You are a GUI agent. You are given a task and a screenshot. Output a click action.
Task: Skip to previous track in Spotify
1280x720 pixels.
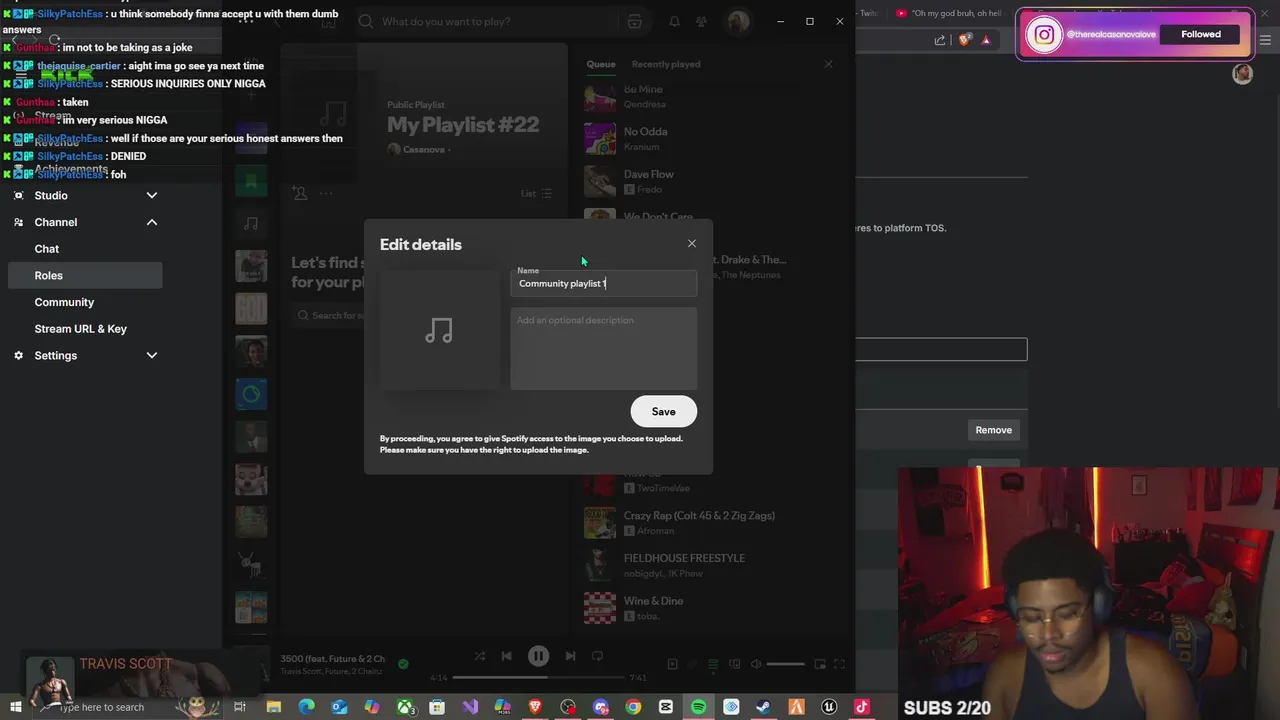[506, 656]
